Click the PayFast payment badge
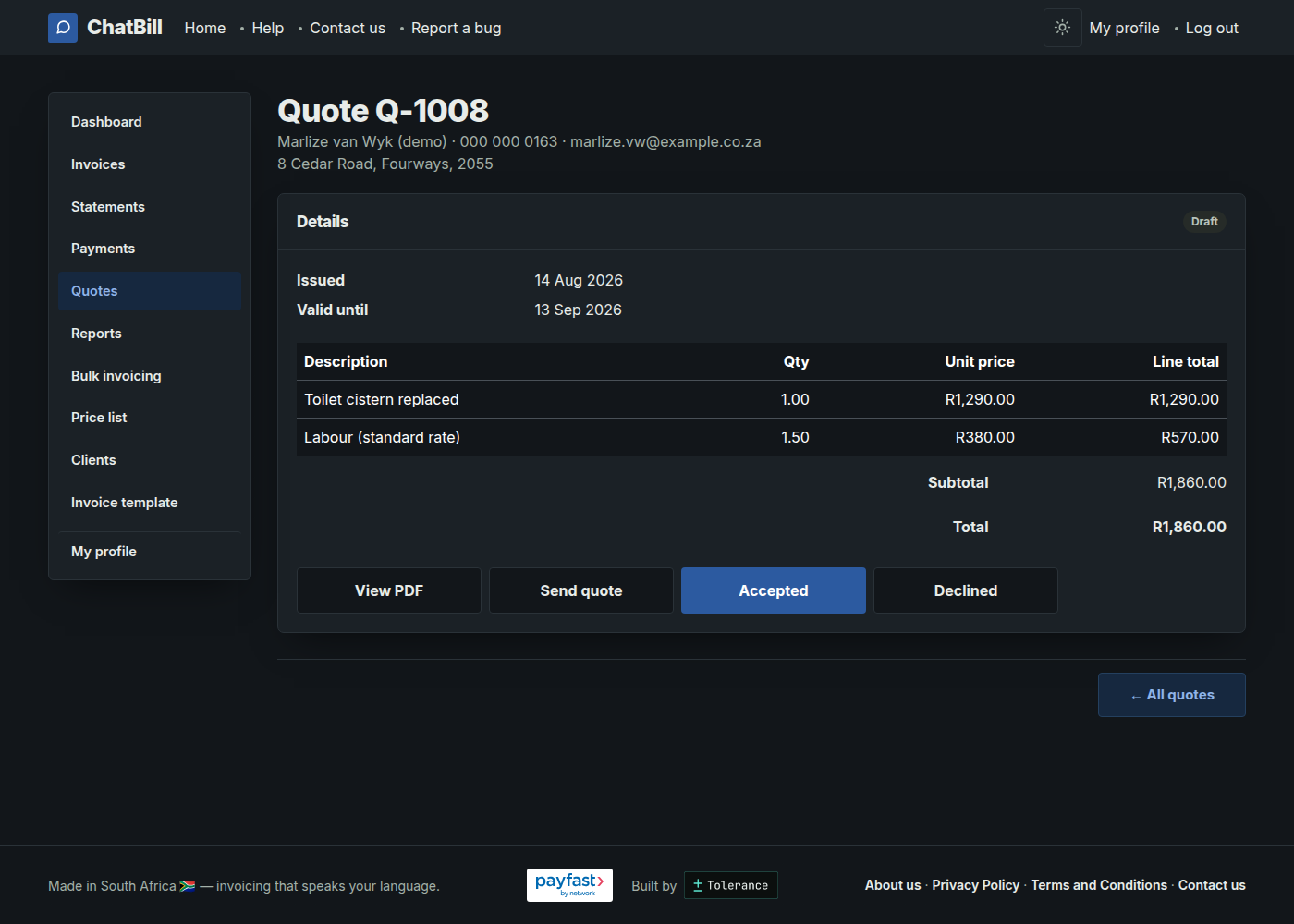1294x924 pixels. (x=569, y=885)
